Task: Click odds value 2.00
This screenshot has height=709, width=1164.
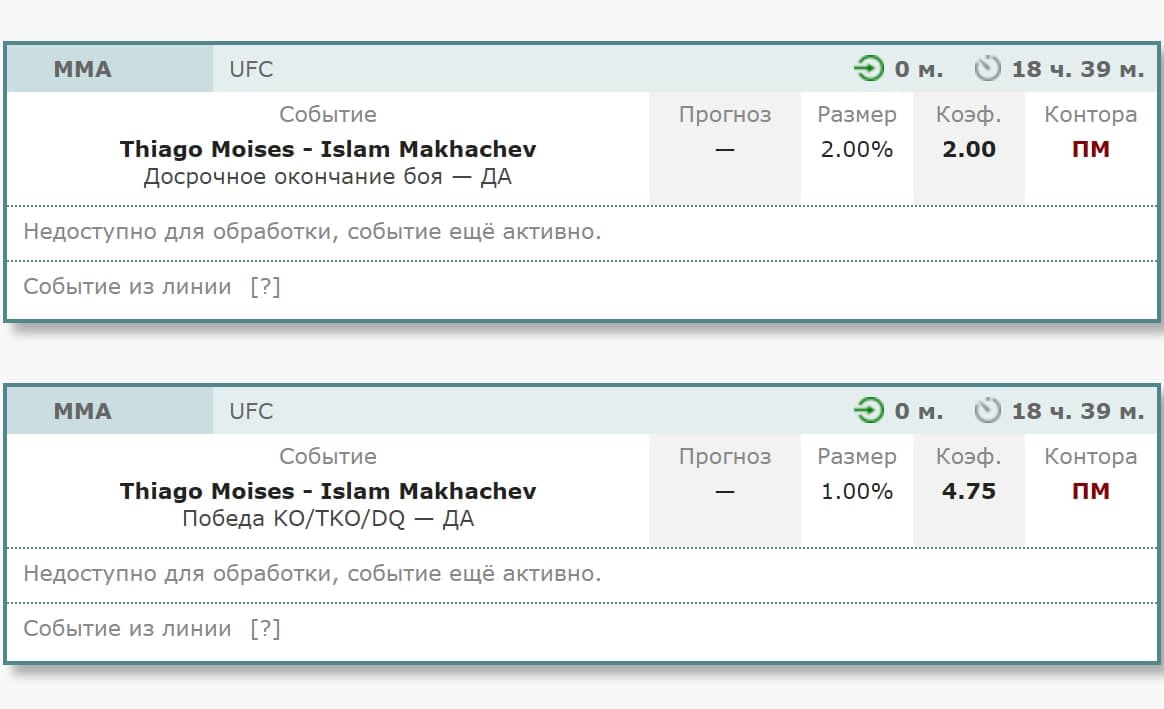Action: (x=969, y=149)
